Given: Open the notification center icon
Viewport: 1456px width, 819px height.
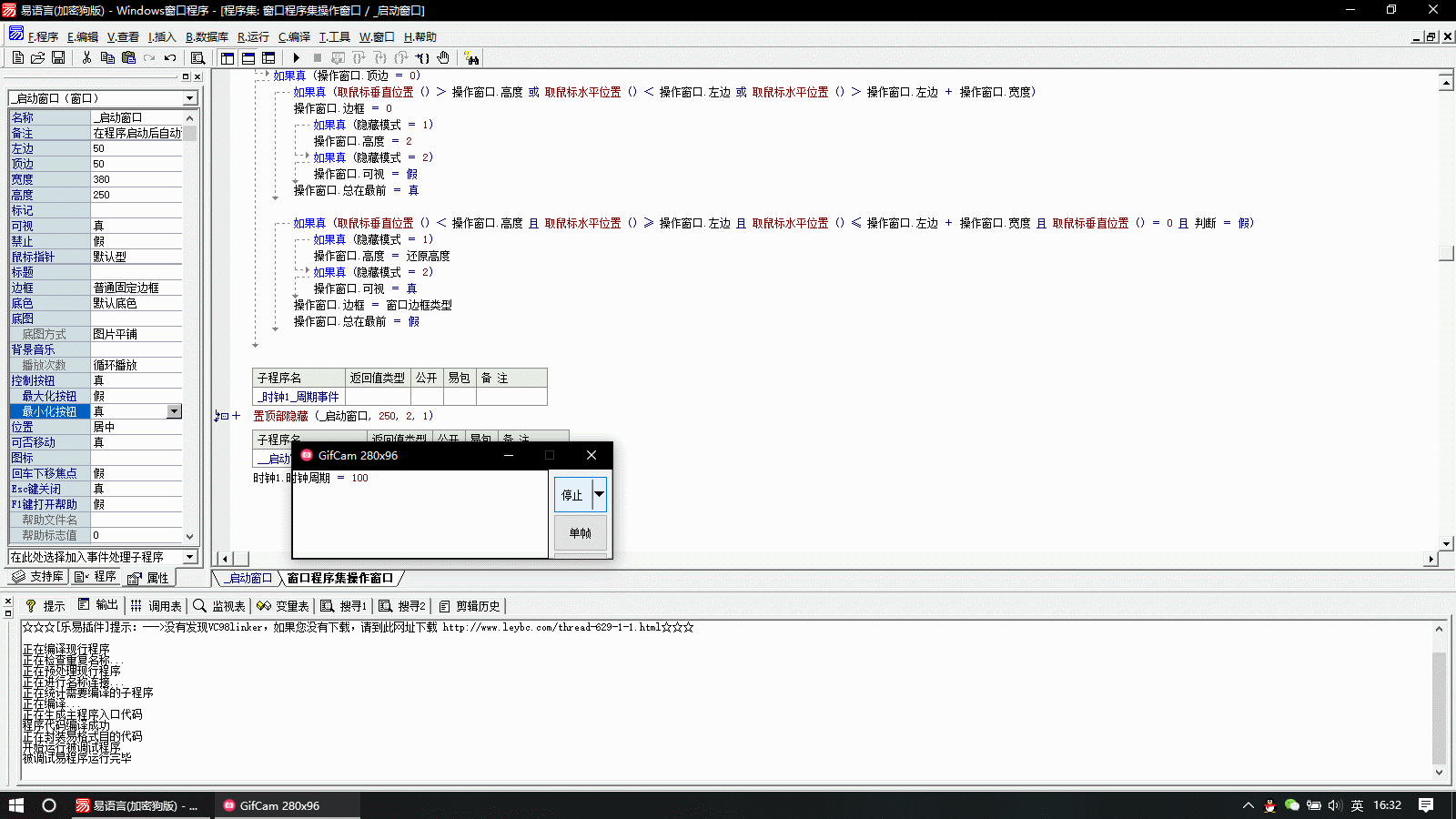Looking at the screenshot, I should tap(1426, 805).
